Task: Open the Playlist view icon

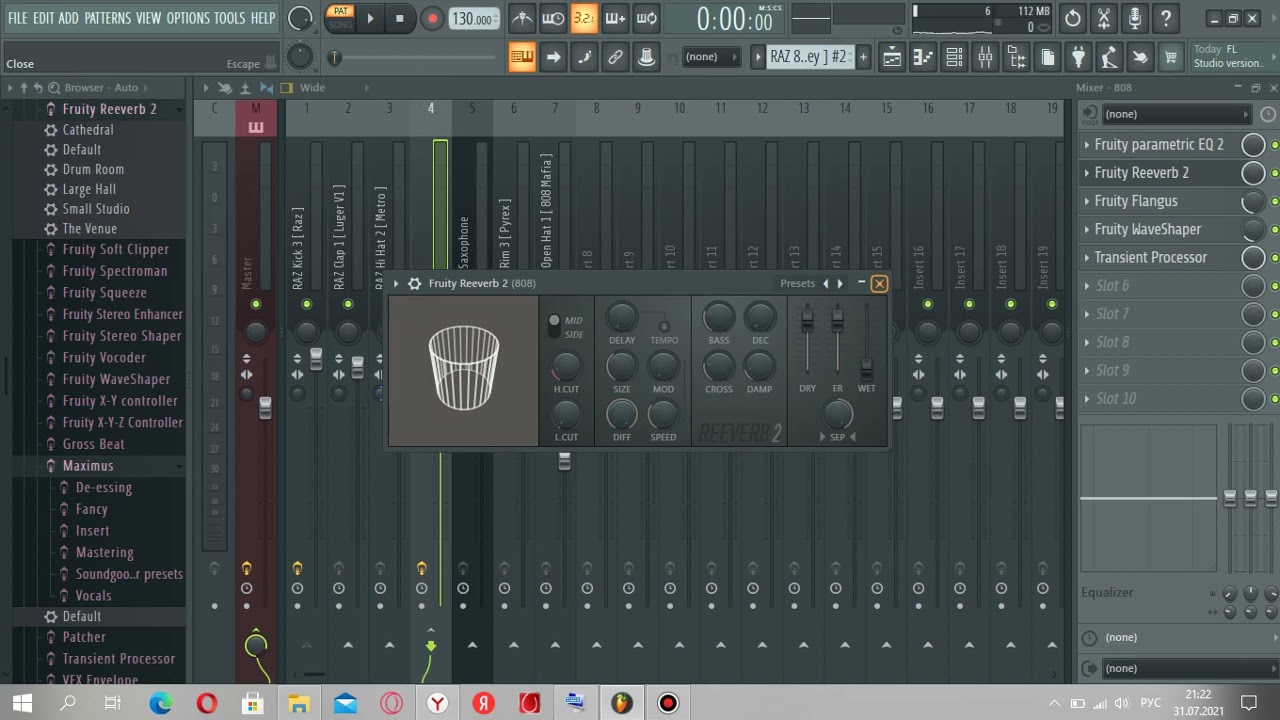Action: pos(892,57)
